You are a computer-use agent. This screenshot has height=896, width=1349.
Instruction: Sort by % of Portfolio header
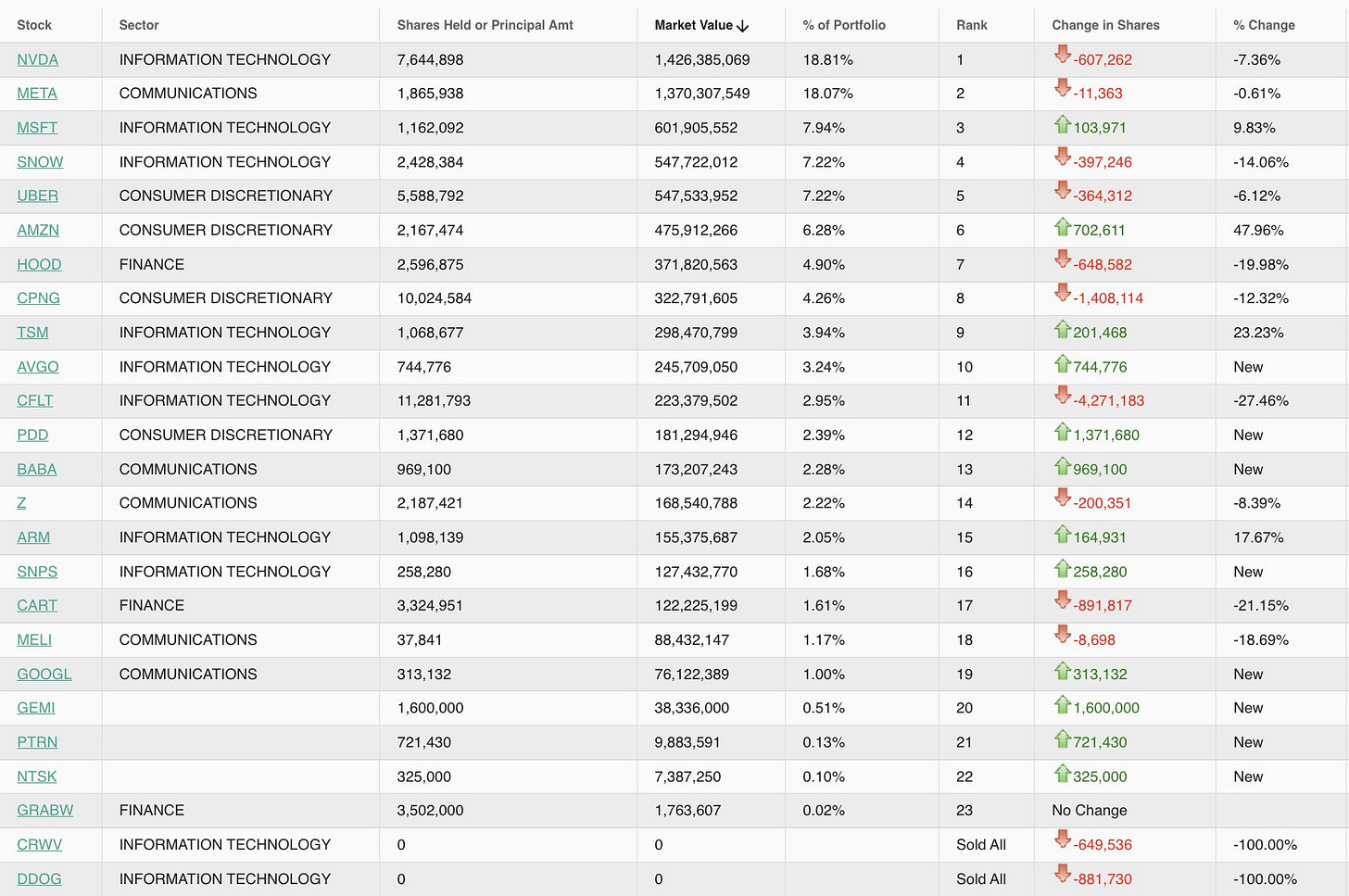(844, 25)
